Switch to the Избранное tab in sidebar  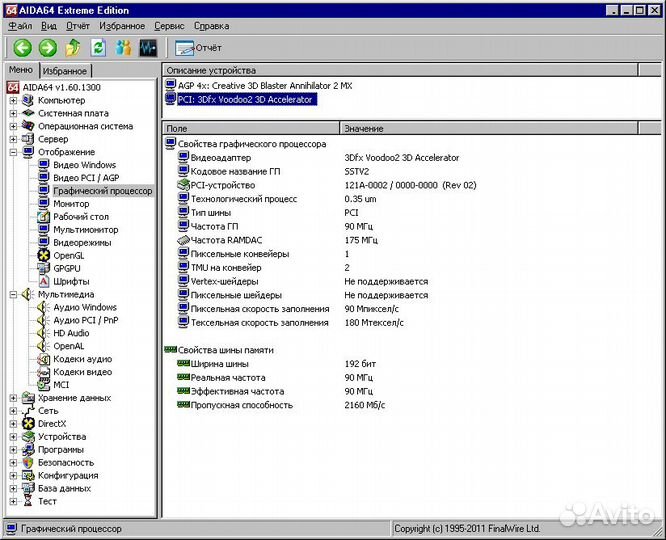(65, 71)
